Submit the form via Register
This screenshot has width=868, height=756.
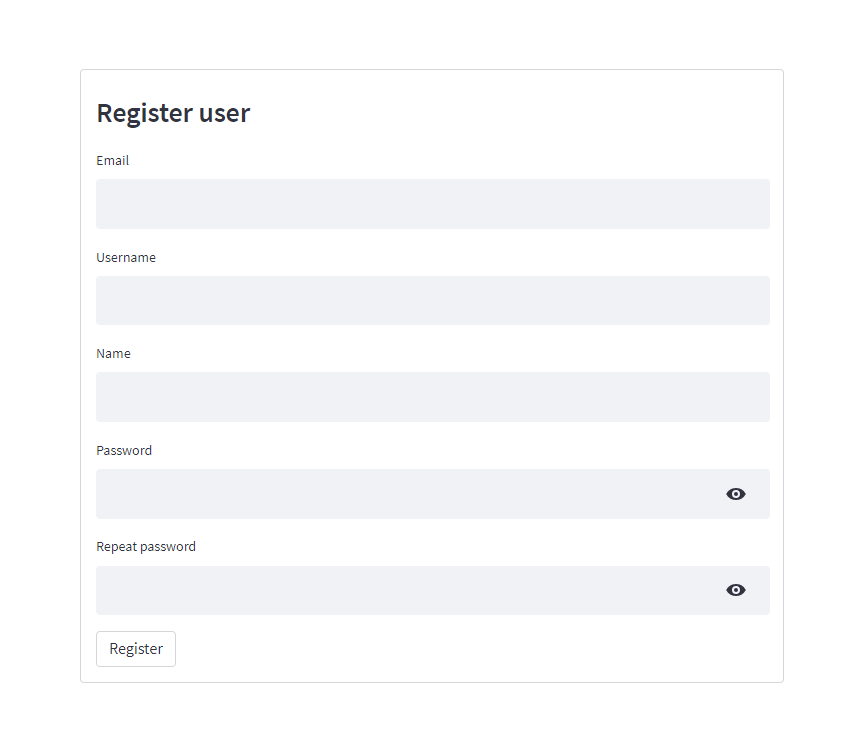tap(135, 648)
